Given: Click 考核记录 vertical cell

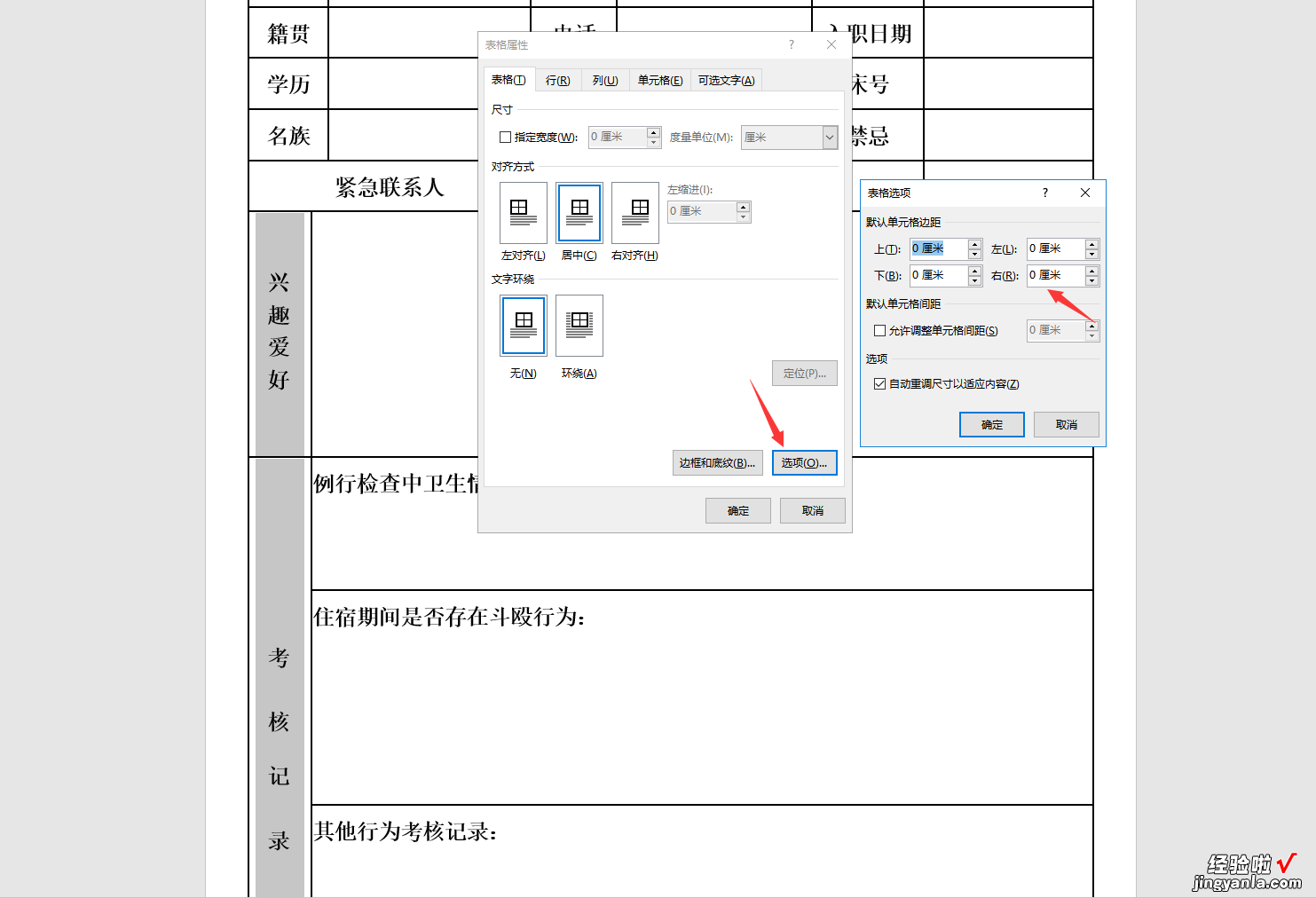Looking at the screenshot, I should [x=280, y=678].
